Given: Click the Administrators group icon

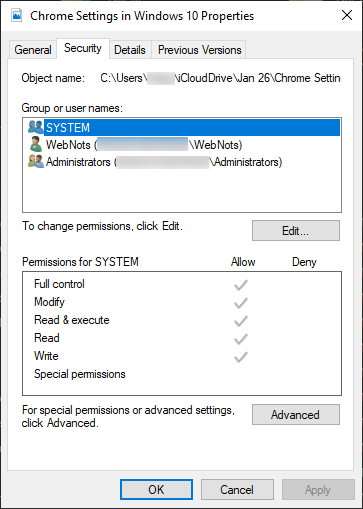Looking at the screenshot, I should [x=36, y=161].
